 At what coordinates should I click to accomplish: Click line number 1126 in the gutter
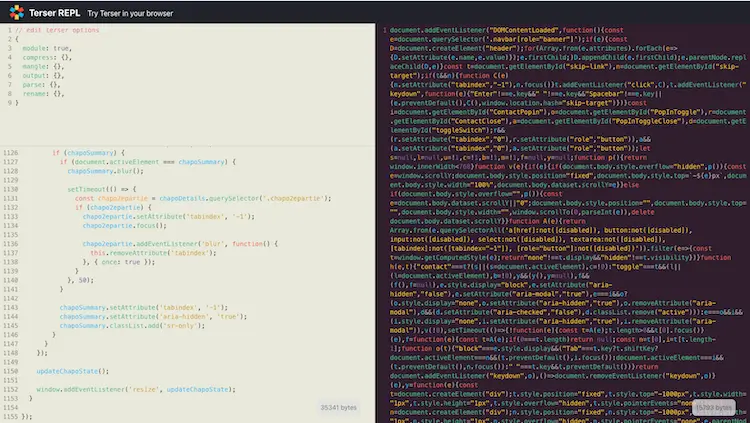click(x=10, y=153)
